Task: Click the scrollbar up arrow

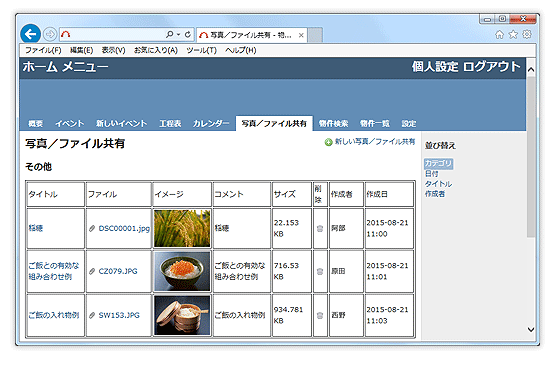Action: (531, 70)
